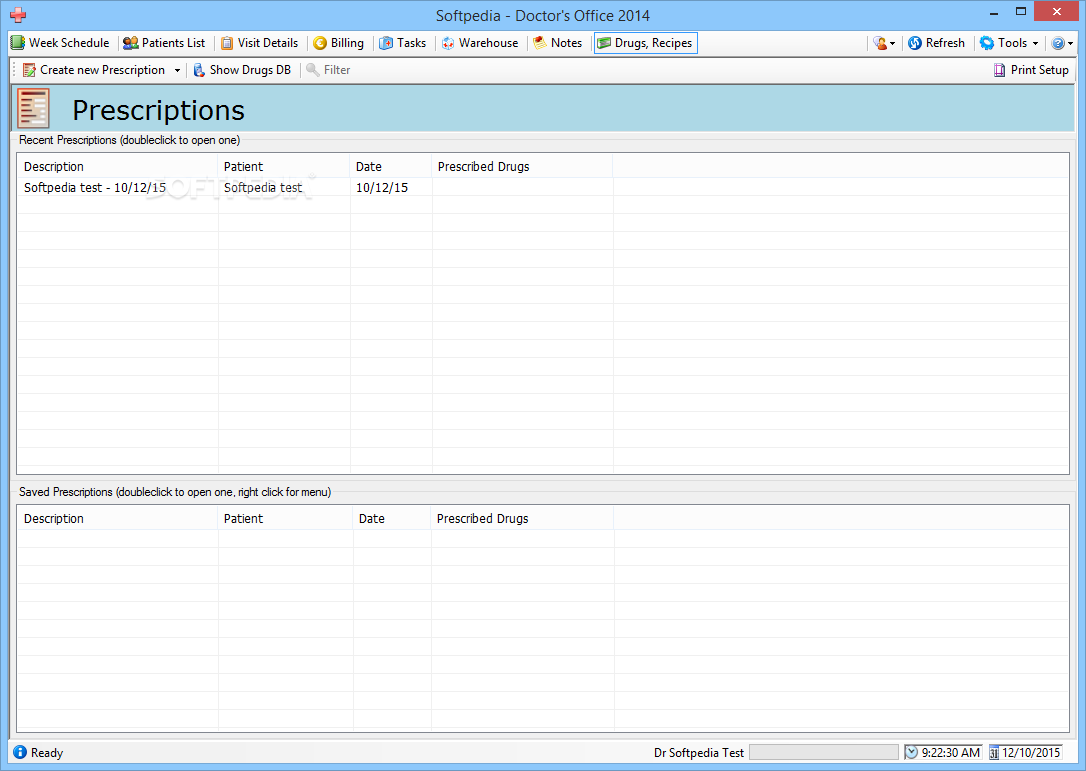Click the status bar progress field

(x=824, y=752)
